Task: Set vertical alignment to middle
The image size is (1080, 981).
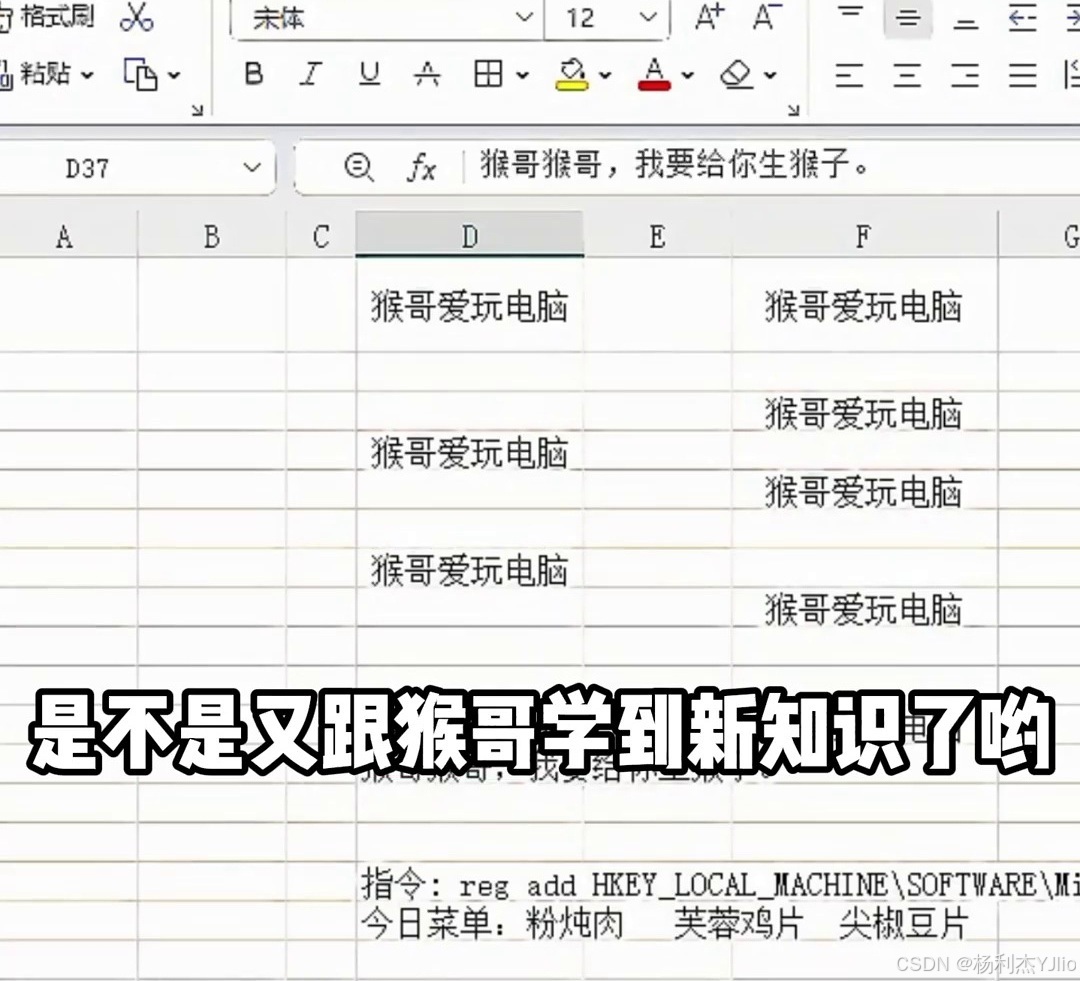Action: pos(908,17)
